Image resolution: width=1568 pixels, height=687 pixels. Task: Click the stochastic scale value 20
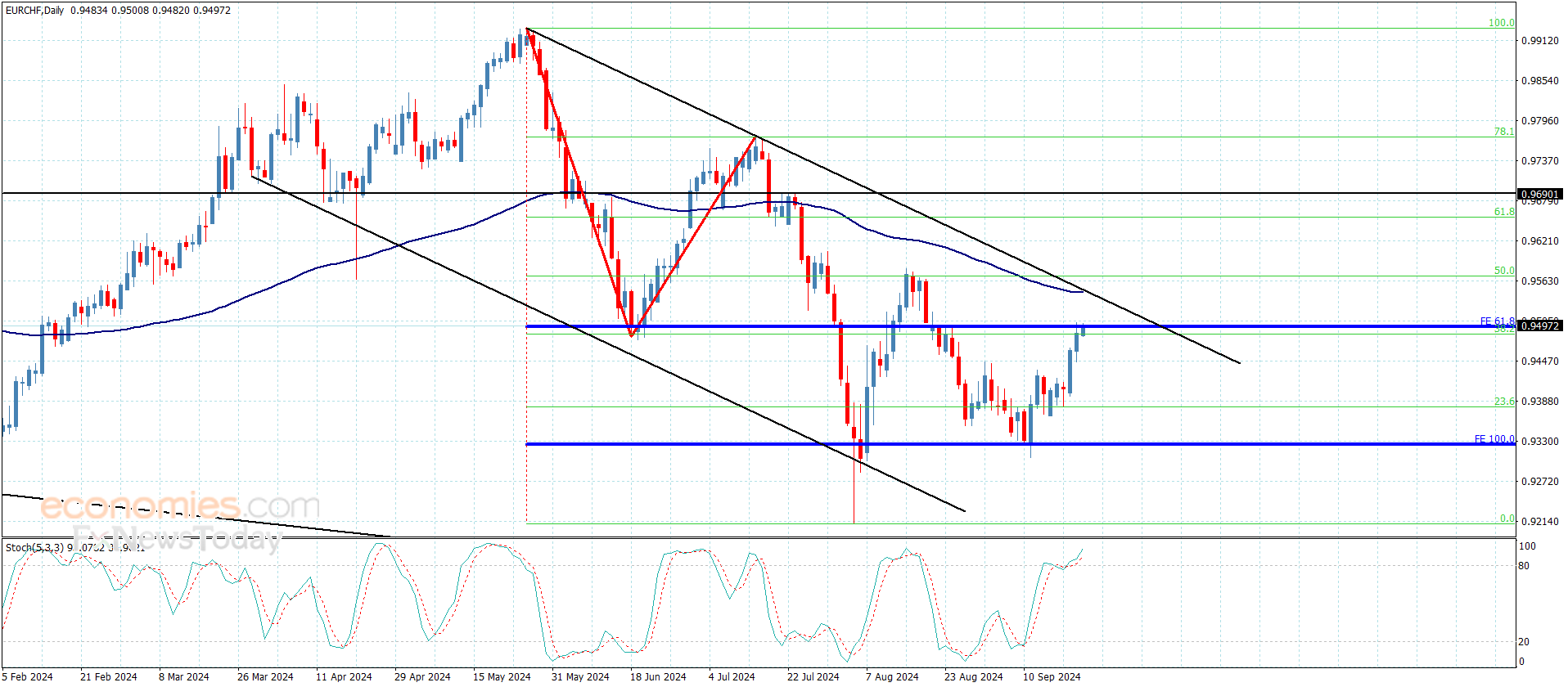coord(1524,643)
